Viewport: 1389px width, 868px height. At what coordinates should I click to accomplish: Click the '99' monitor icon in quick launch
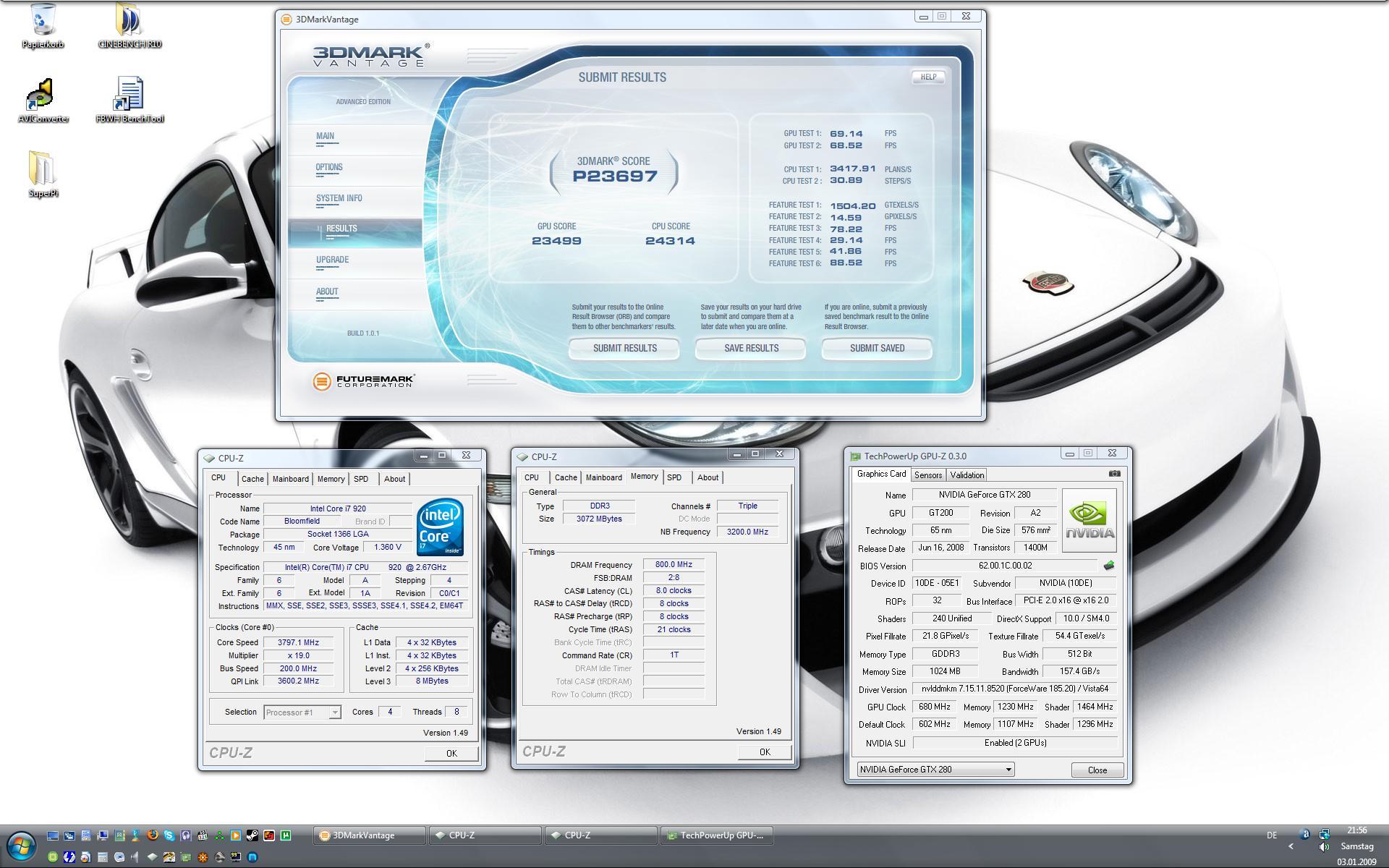click(x=236, y=857)
